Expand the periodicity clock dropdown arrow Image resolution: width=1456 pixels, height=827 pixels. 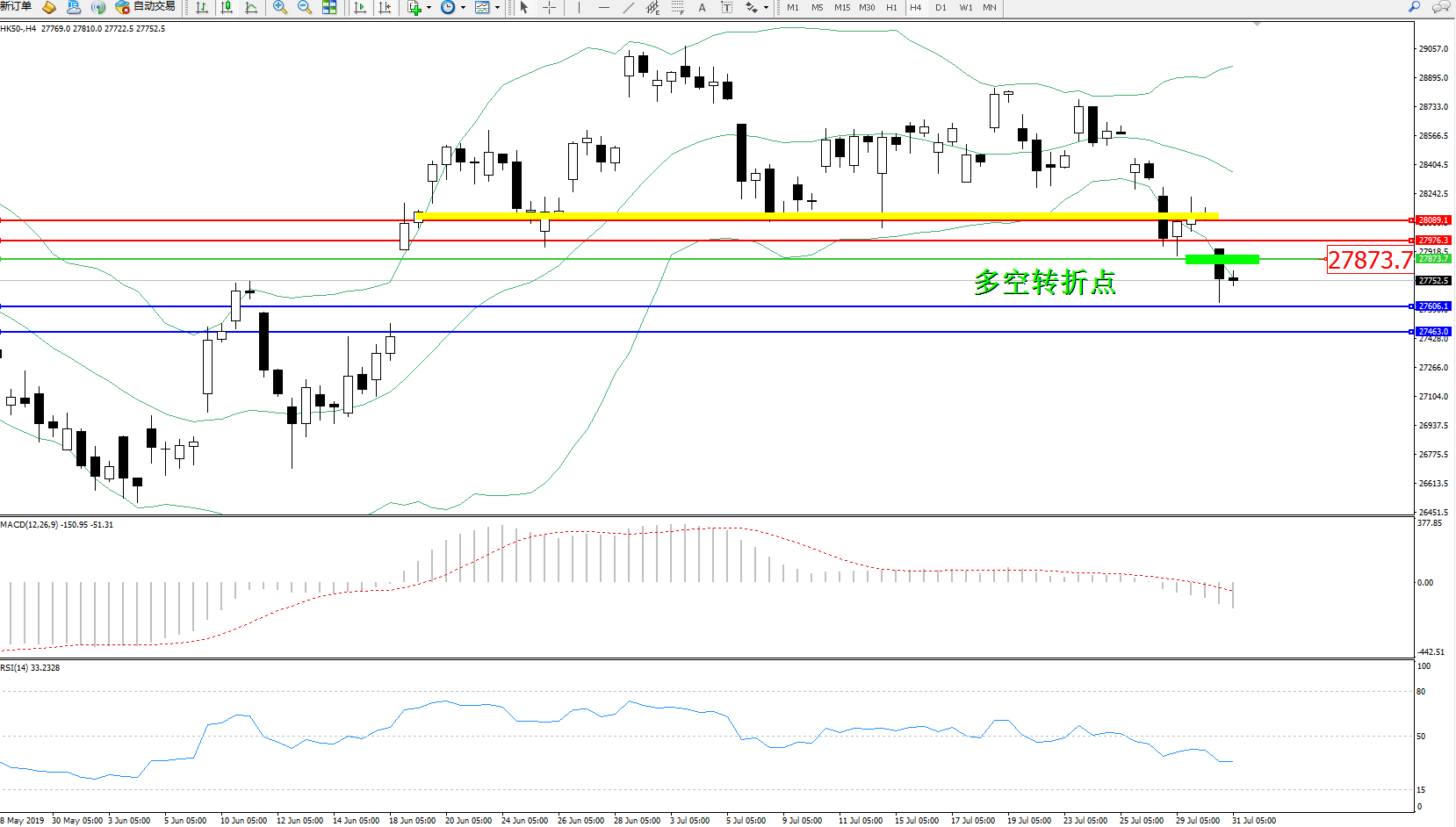click(x=463, y=8)
